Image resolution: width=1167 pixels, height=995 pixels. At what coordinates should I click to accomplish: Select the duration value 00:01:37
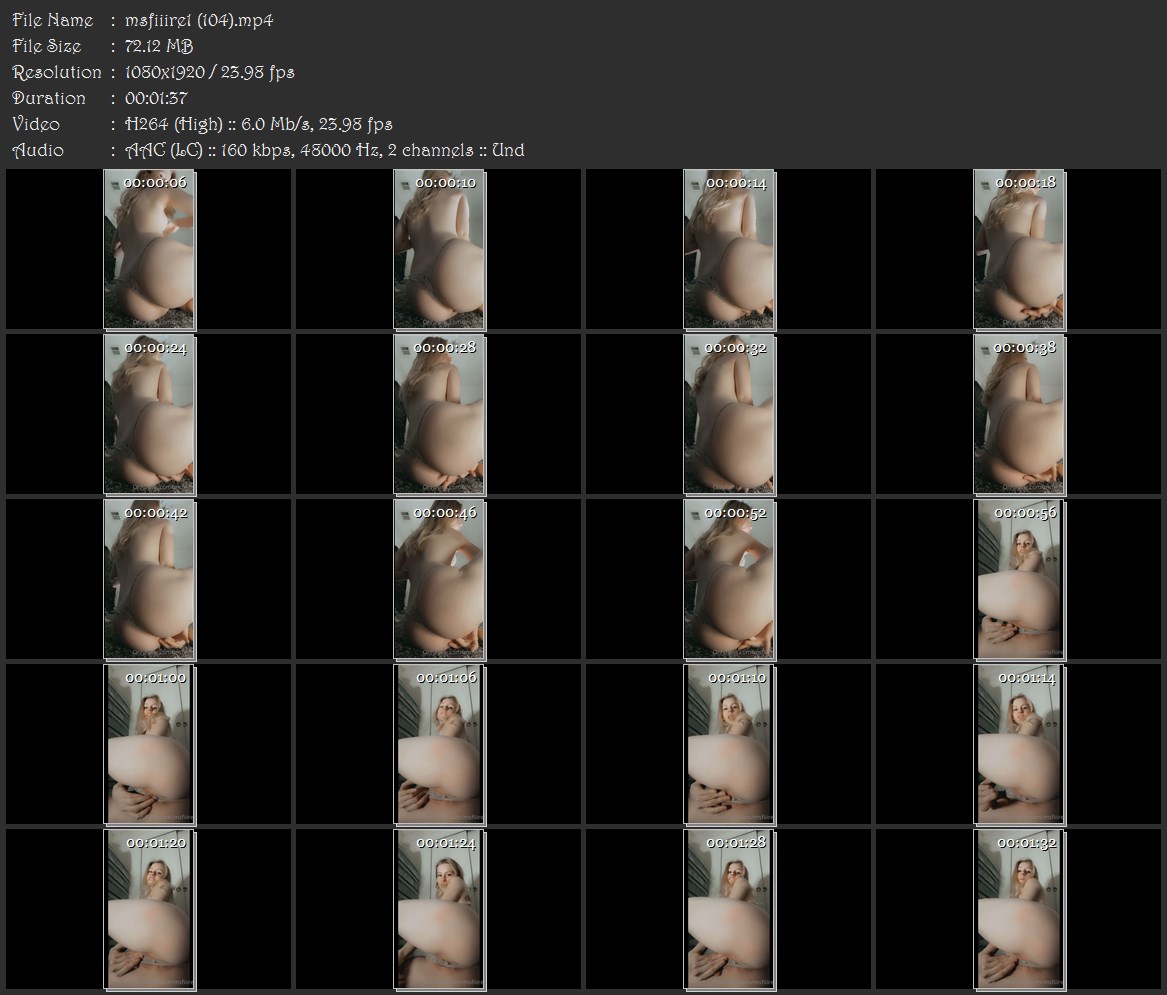pyautogui.click(x=156, y=98)
